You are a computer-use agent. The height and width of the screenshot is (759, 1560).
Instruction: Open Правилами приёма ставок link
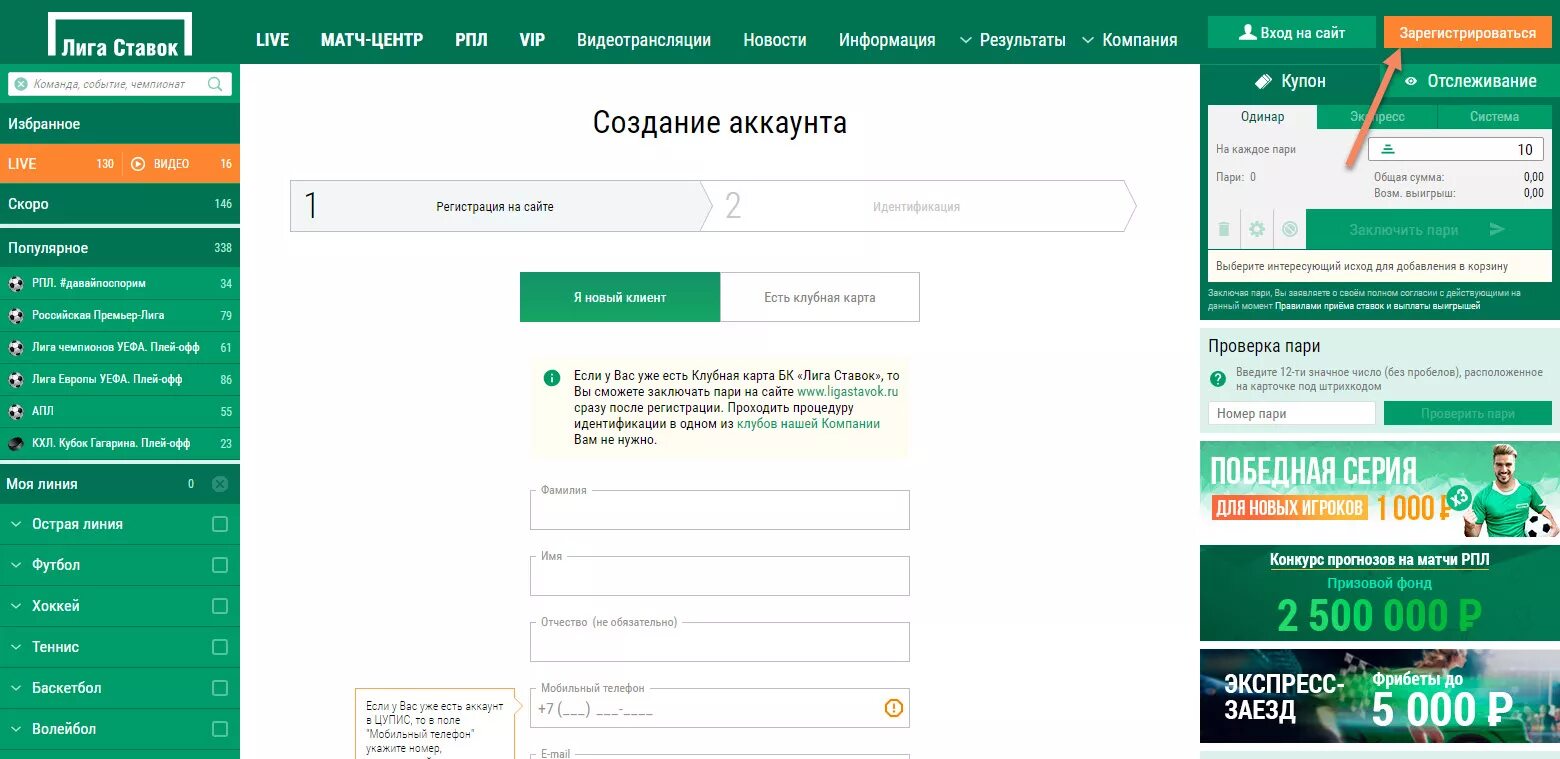coord(1378,306)
